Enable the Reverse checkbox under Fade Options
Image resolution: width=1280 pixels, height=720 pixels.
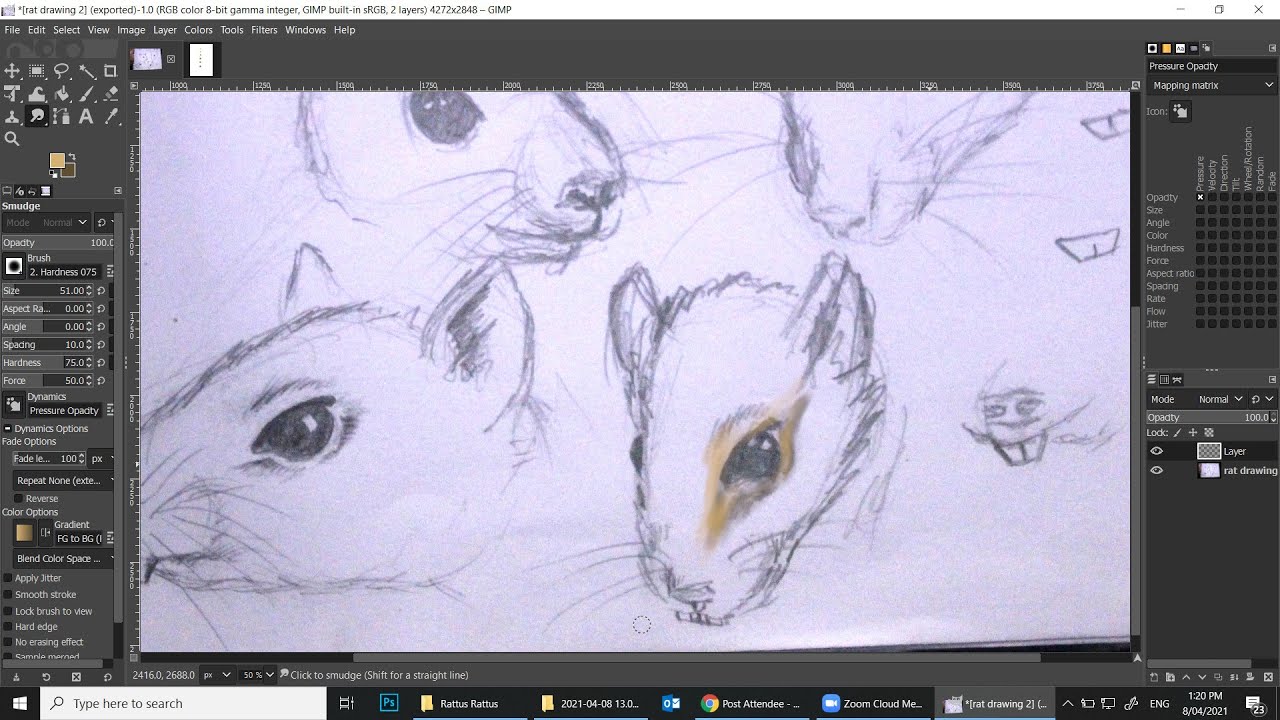click(x=19, y=498)
